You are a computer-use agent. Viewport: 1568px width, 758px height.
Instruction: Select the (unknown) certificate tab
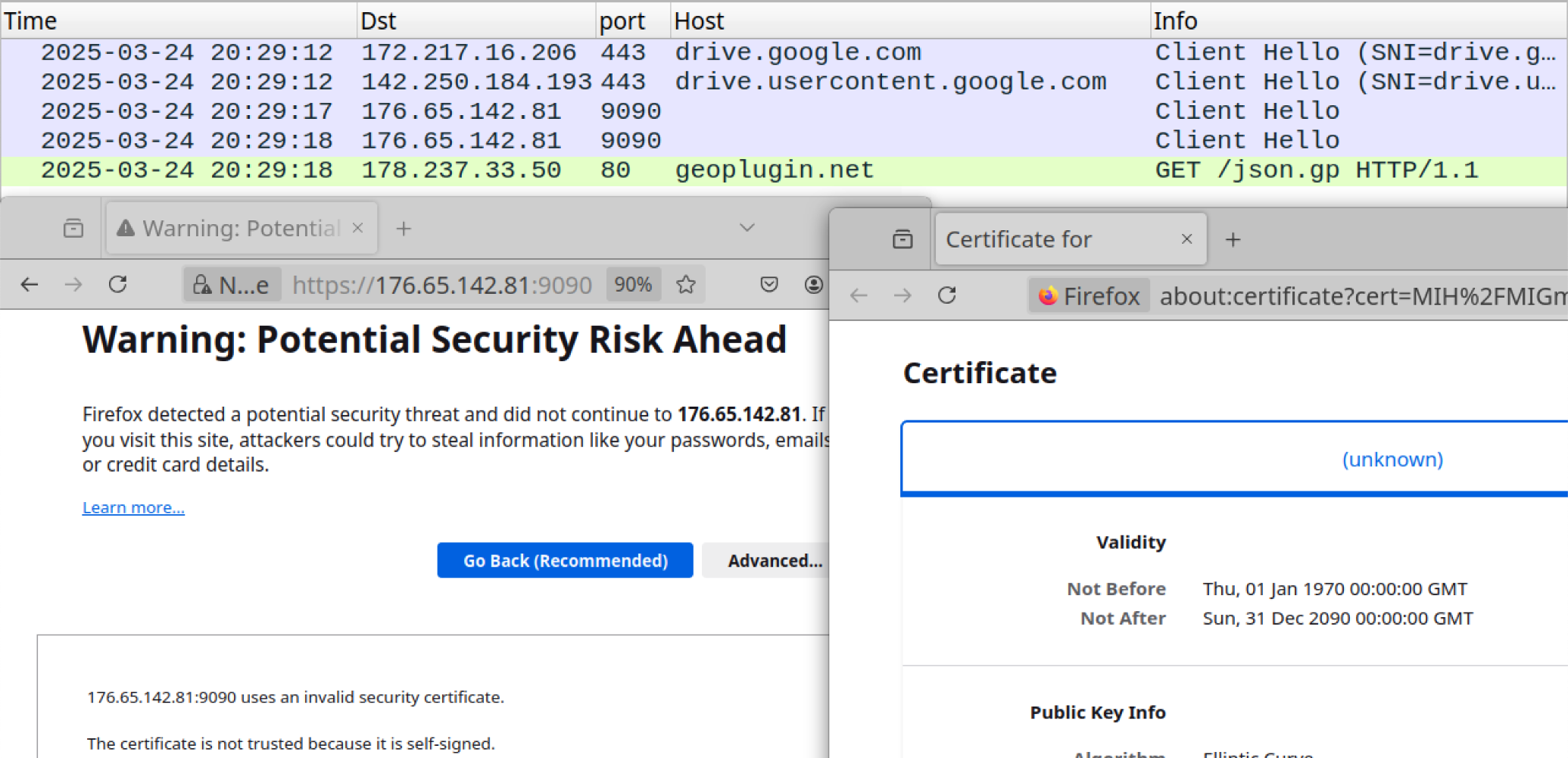point(1392,459)
